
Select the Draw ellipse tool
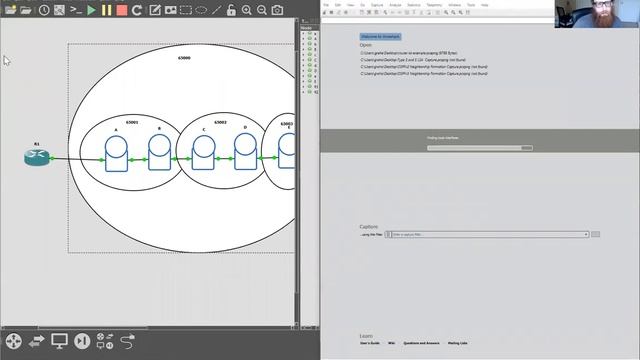point(201,10)
